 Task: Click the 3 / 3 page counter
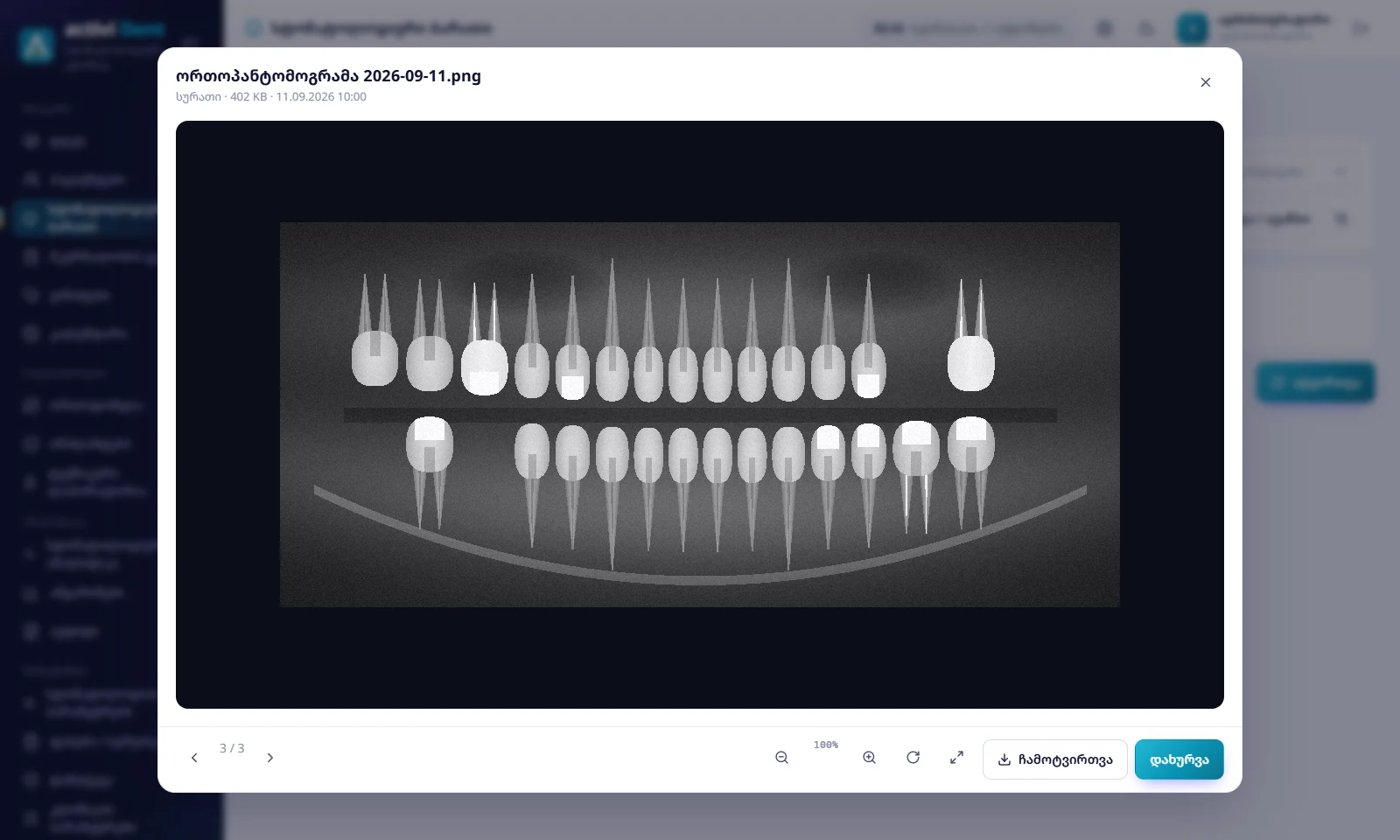point(232,748)
